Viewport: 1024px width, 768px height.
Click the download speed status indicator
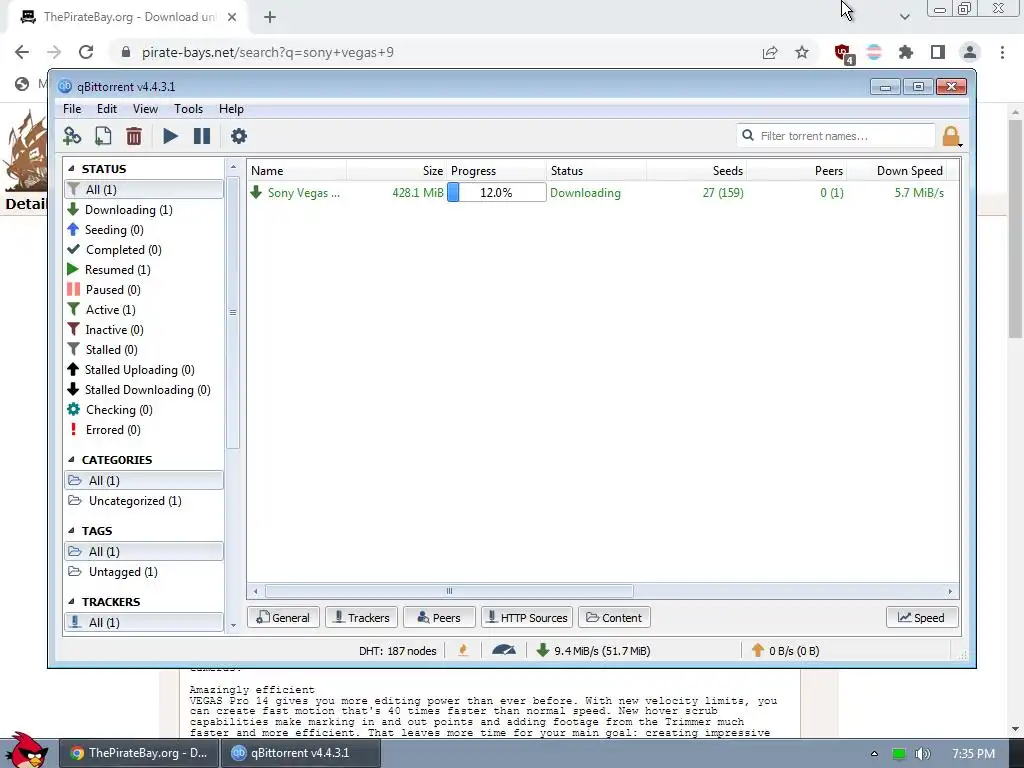pos(593,650)
